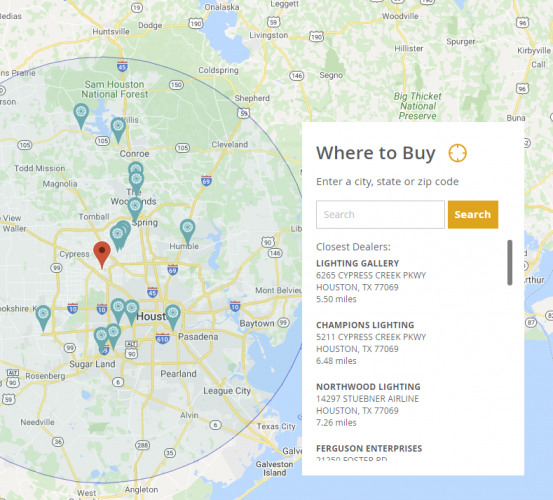Click the Baytown label on map
This screenshot has height=500, width=553.
(x=257, y=323)
